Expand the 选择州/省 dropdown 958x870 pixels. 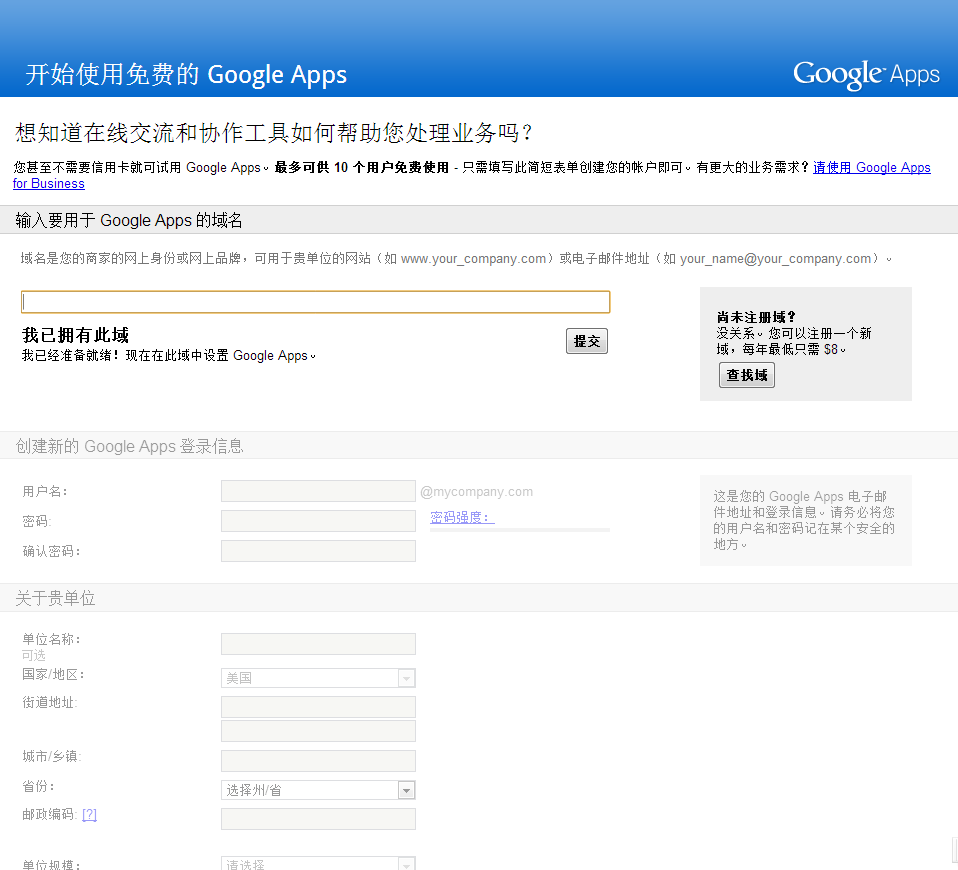[318, 790]
